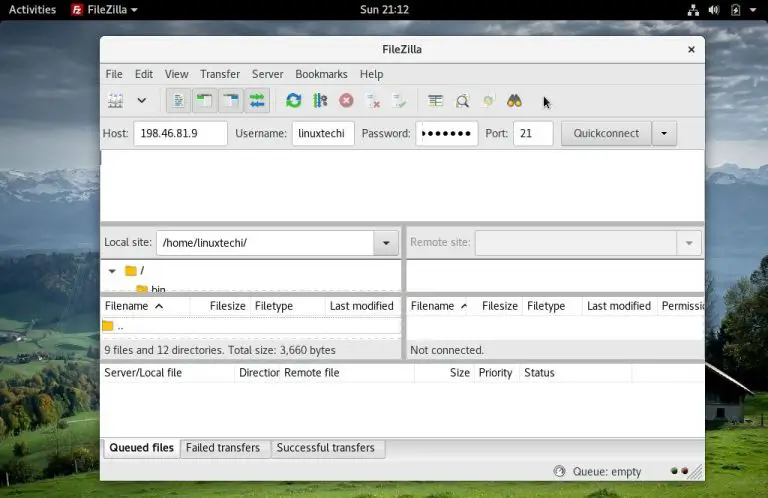The image size is (768, 498).
Task: Sort remote files by Filetype column
Action: click(552, 306)
